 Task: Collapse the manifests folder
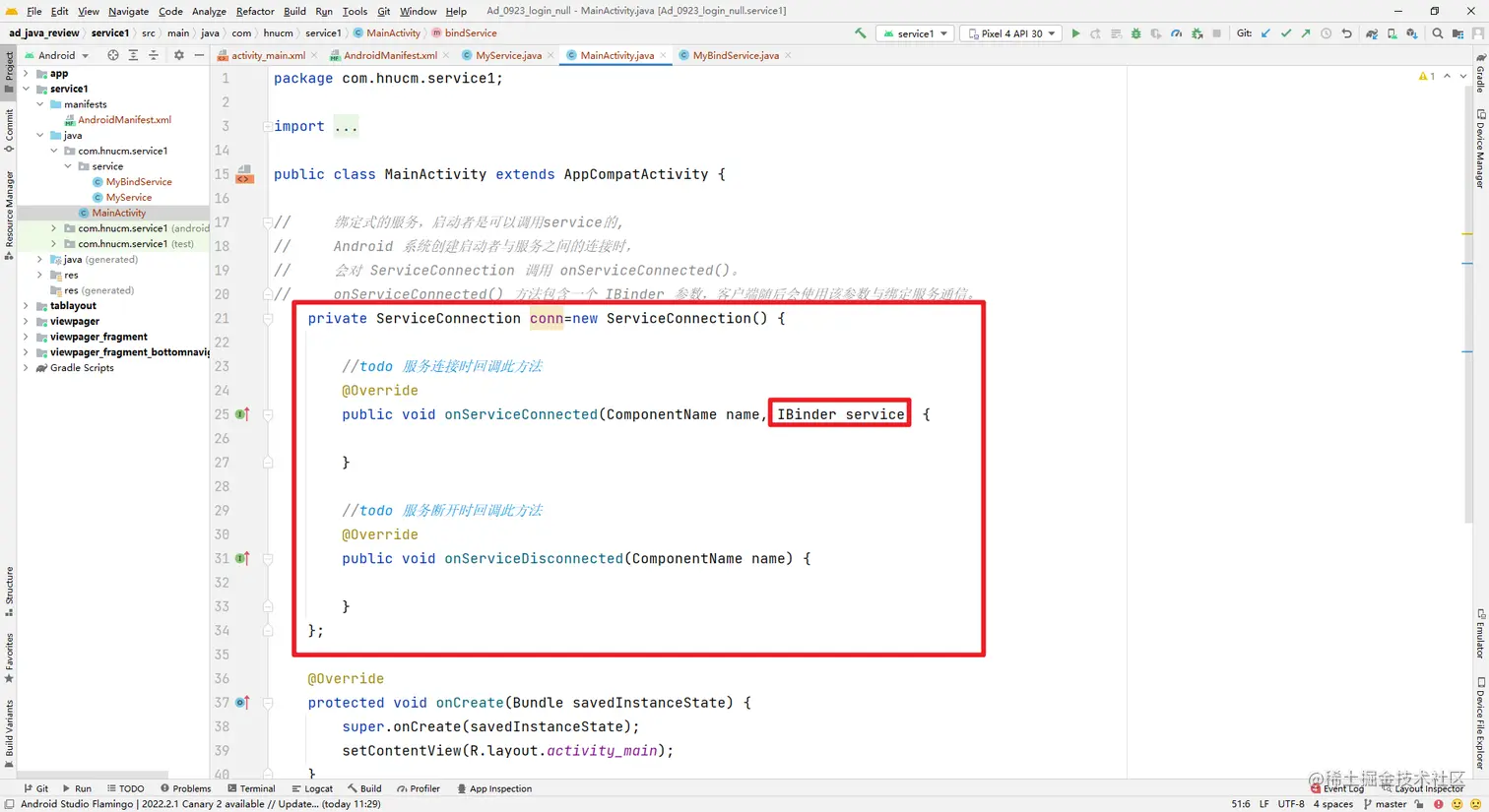point(40,104)
